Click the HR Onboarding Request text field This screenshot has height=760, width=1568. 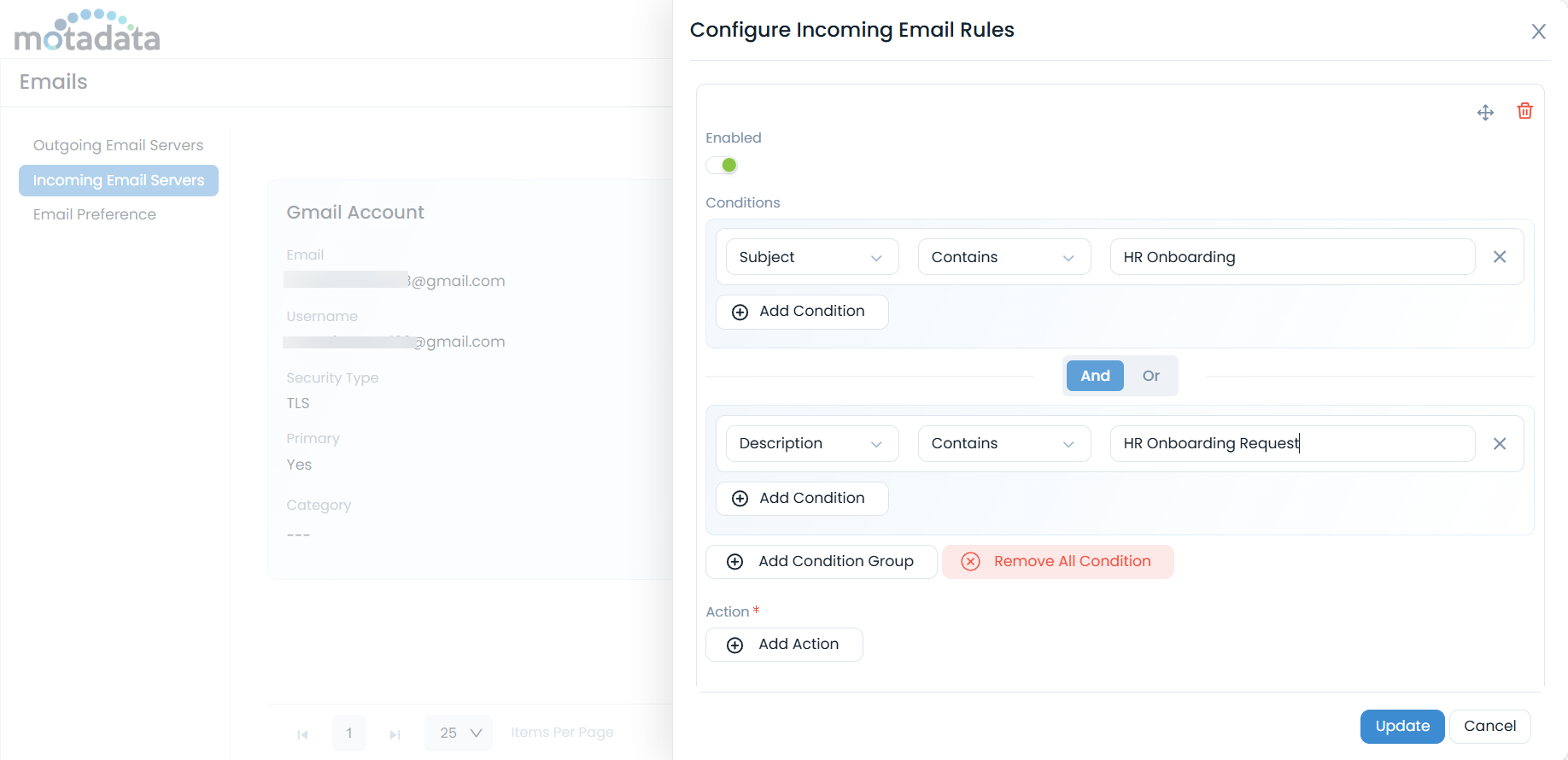[1291, 444]
